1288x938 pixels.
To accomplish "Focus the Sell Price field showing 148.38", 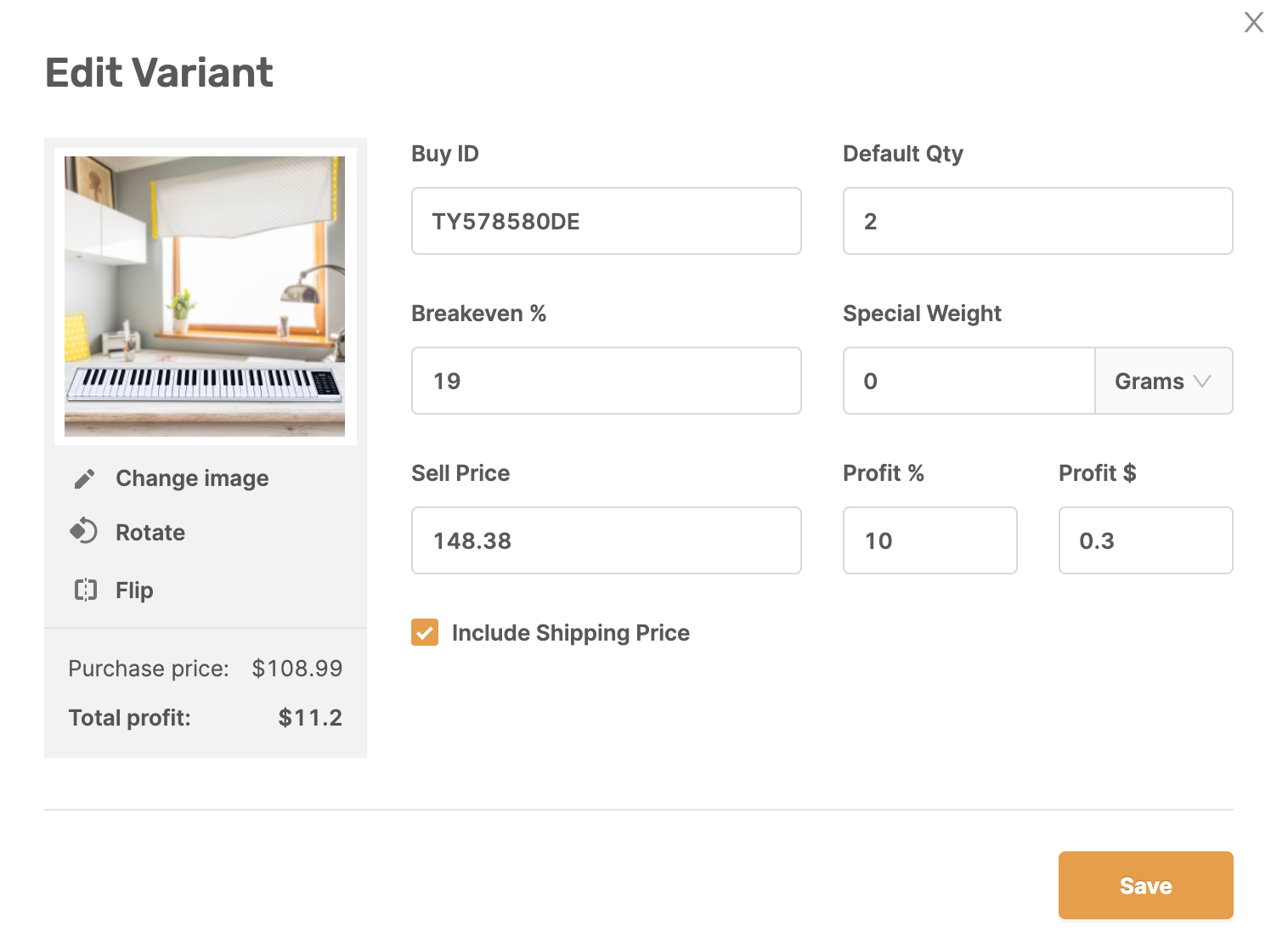I will 607,540.
